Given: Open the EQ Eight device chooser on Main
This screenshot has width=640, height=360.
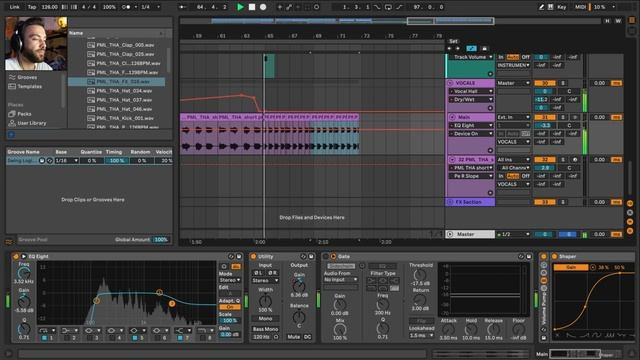Looking at the screenshot, I should (x=471, y=126).
